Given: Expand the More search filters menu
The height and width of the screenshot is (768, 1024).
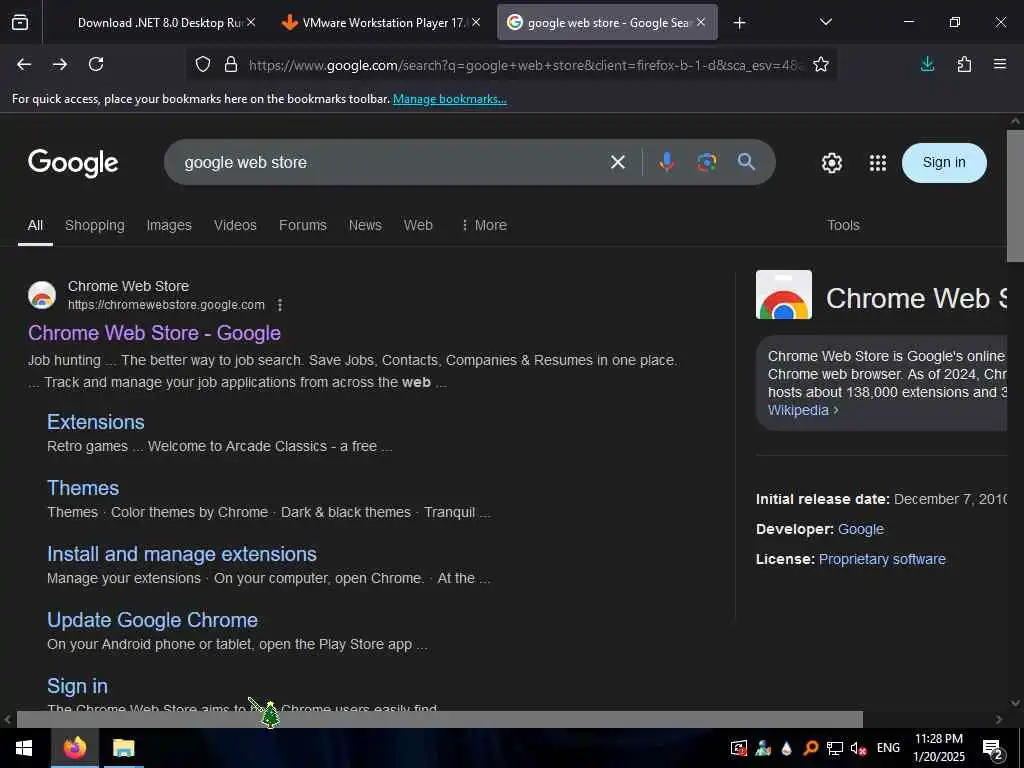Looking at the screenshot, I should pos(484,225).
